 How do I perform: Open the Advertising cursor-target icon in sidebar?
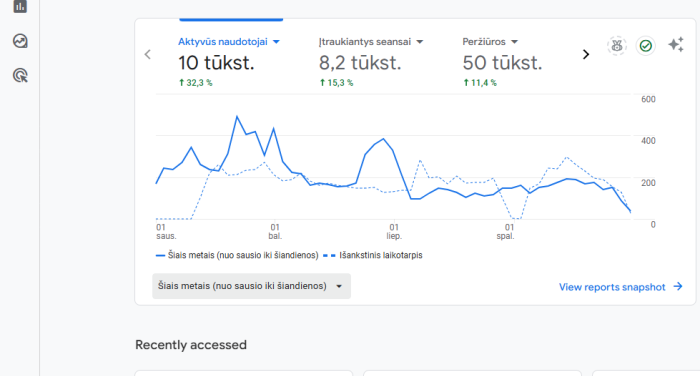[20, 75]
